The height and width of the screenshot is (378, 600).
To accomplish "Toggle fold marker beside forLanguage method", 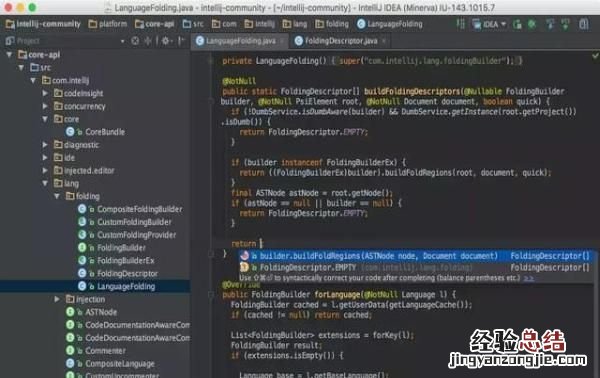I will pos(211,295).
